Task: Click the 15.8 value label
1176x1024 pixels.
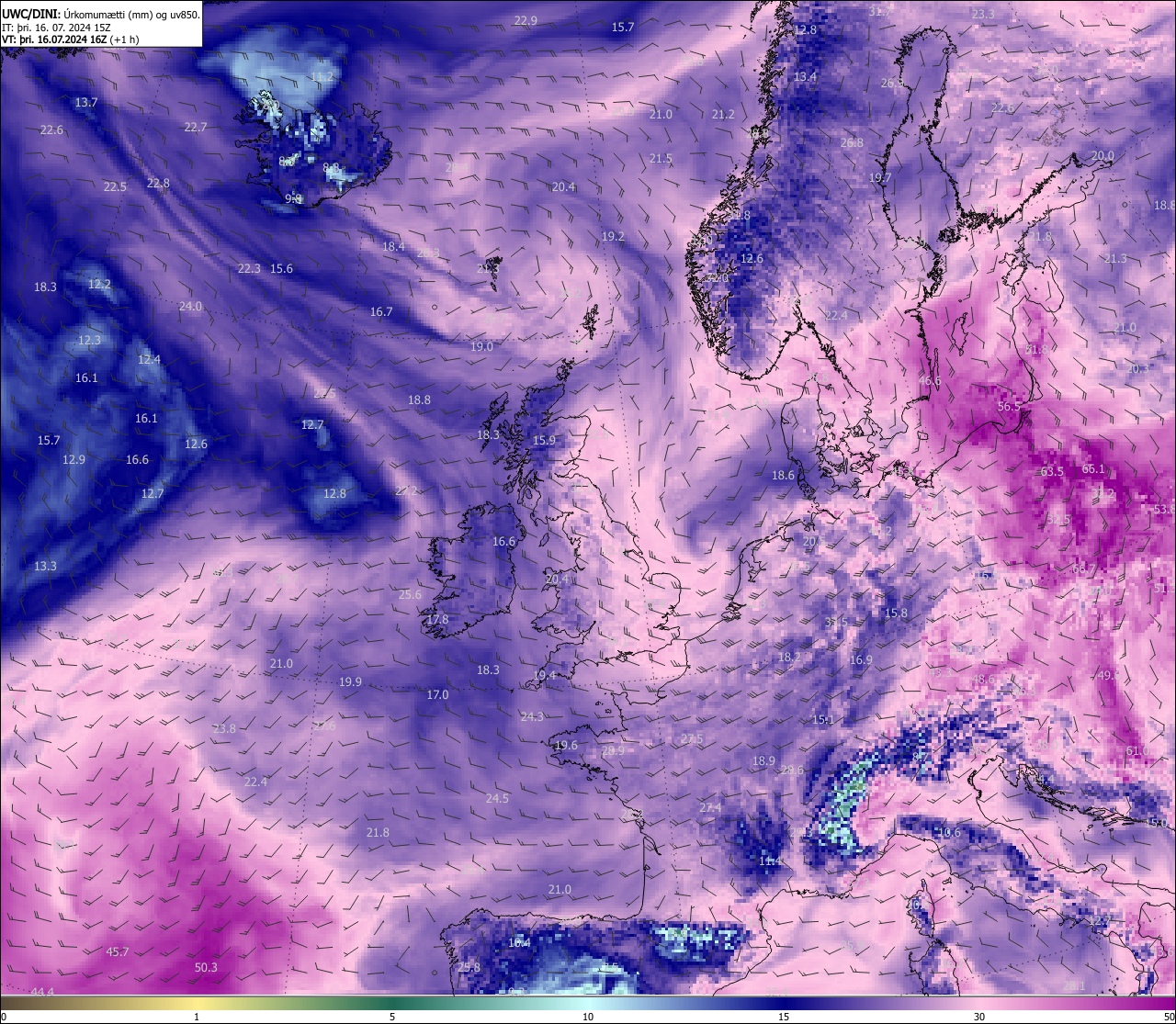Action: pyautogui.click(x=896, y=613)
